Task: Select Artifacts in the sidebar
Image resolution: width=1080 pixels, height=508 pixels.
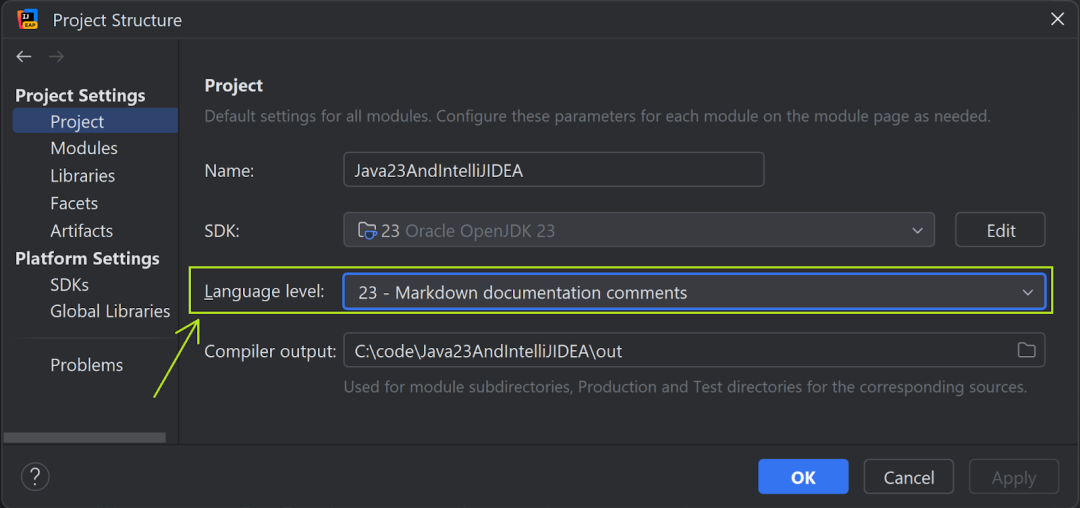Action: 81,231
